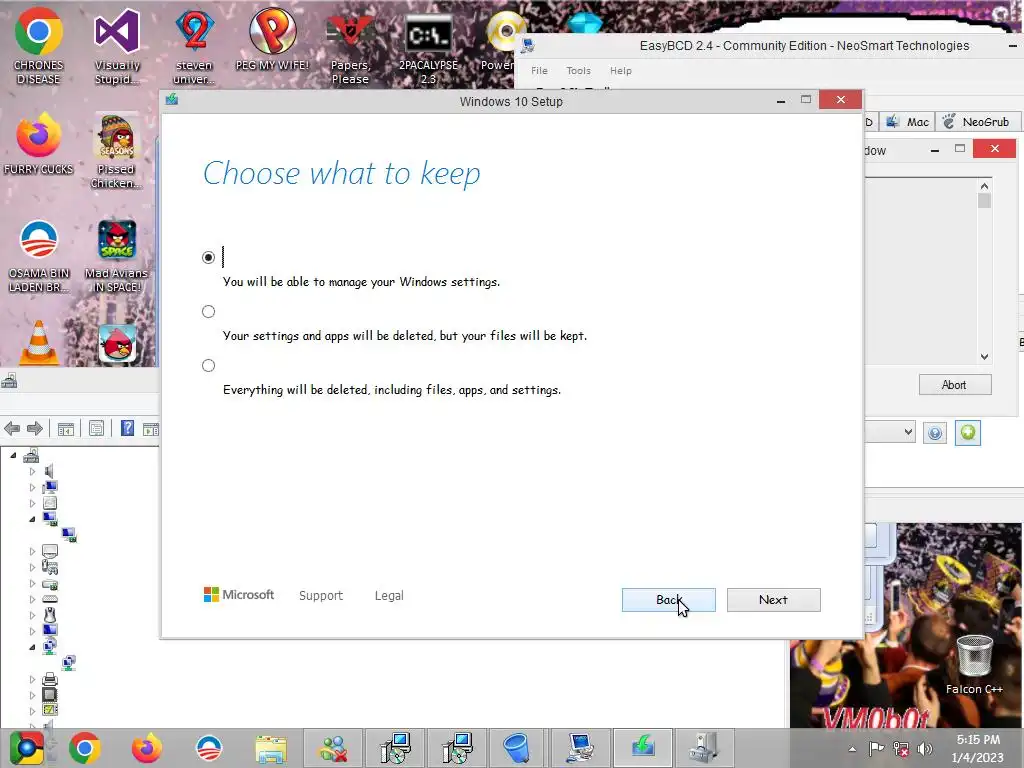Select the display adapter child device in the tree
1024x768 pixels.
tap(69, 535)
